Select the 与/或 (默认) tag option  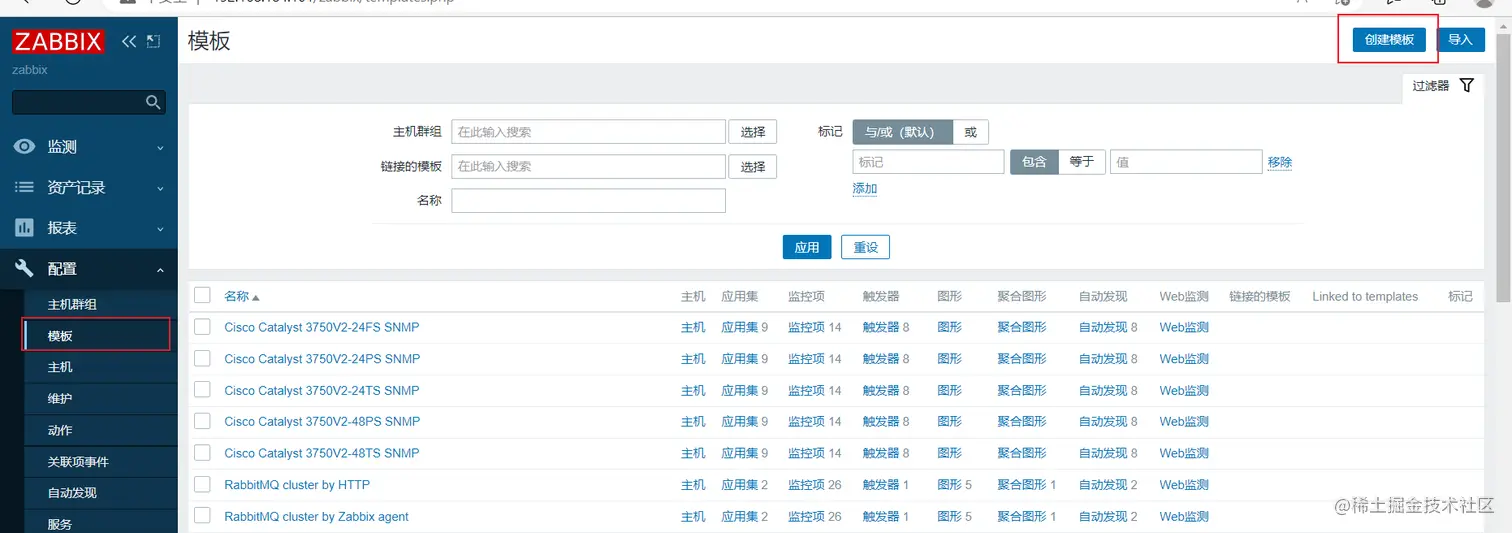902,132
